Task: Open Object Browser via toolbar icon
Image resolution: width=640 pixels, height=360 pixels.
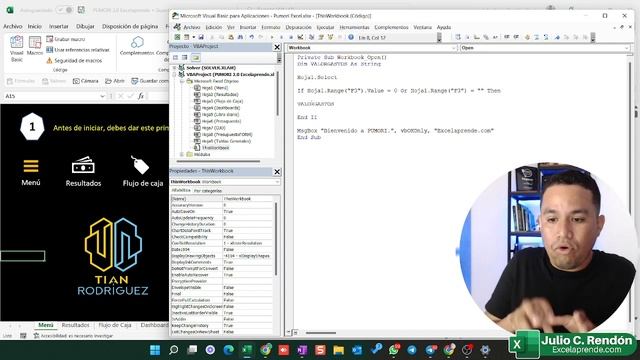Action: click(x=330, y=37)
